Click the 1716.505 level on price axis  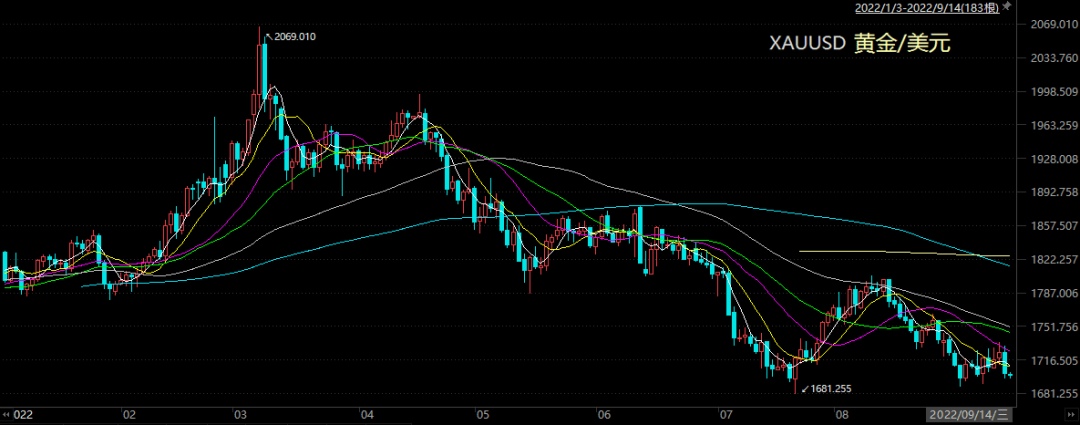point(1050,361)
